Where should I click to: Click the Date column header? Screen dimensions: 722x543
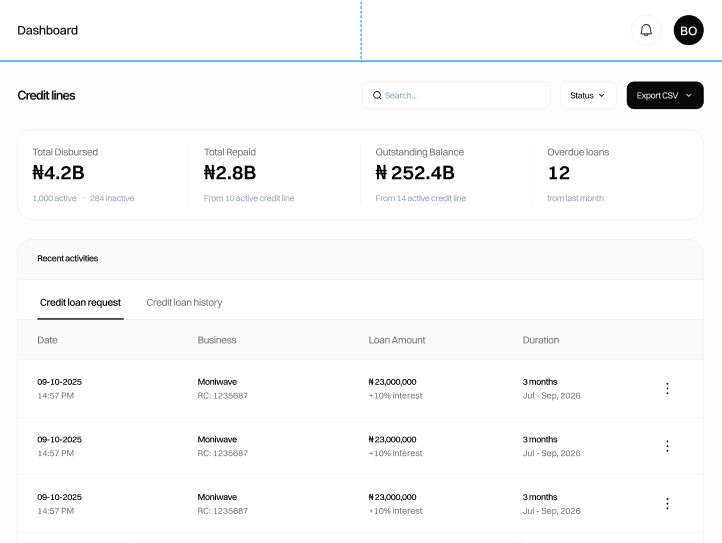pyautogui.click(x=47, y=340)
